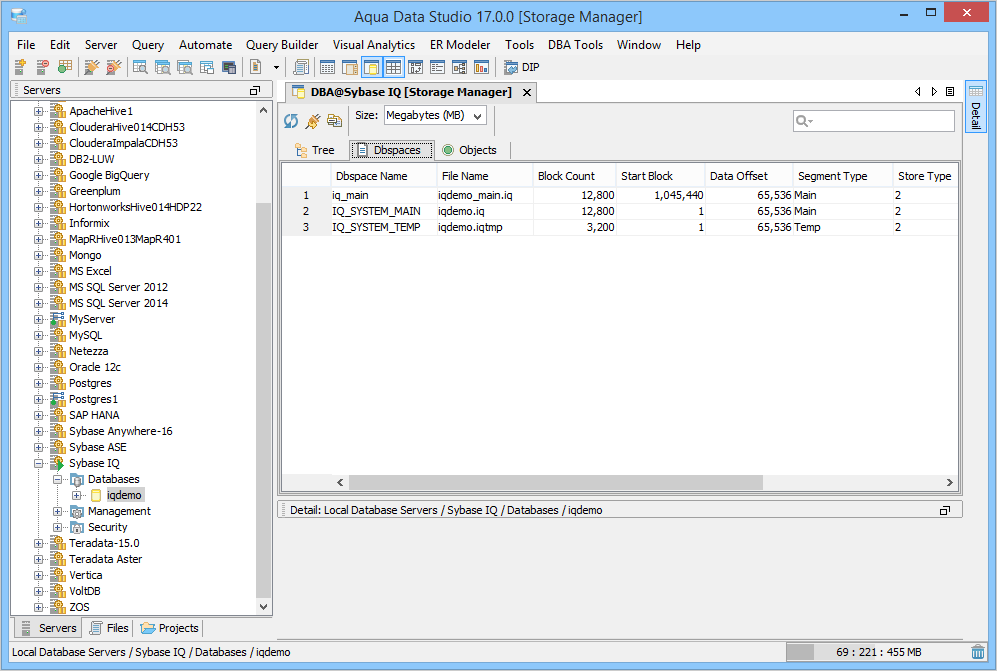The height and width of the screenshot is (671, 997).
Task: Switch to the Tree view toggle
Action: [314, 150]
